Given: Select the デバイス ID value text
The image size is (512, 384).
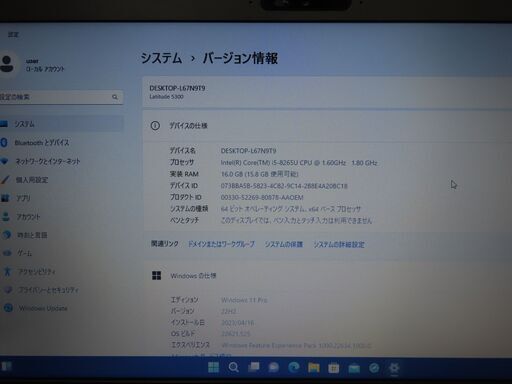Looking at the screenshot, I should pyautogui.click(x=284, y=186).
